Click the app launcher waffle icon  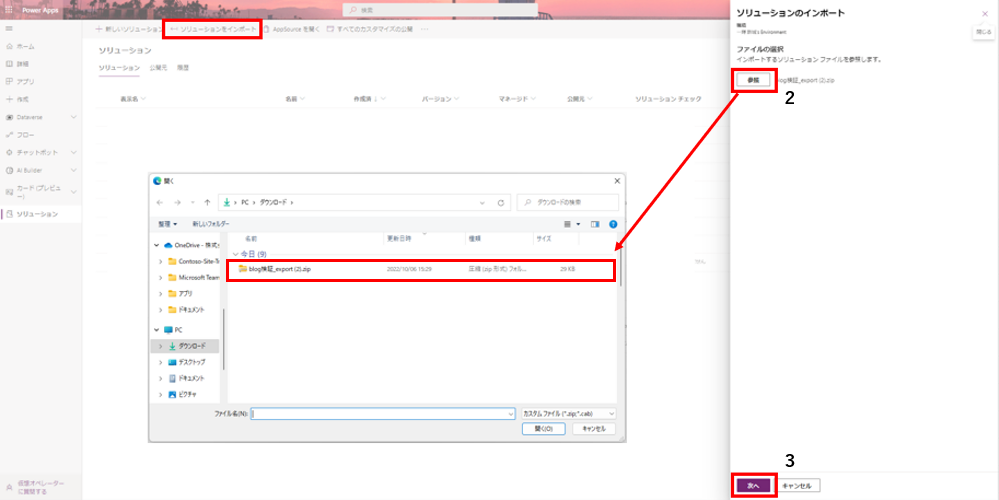click(9, 9)
